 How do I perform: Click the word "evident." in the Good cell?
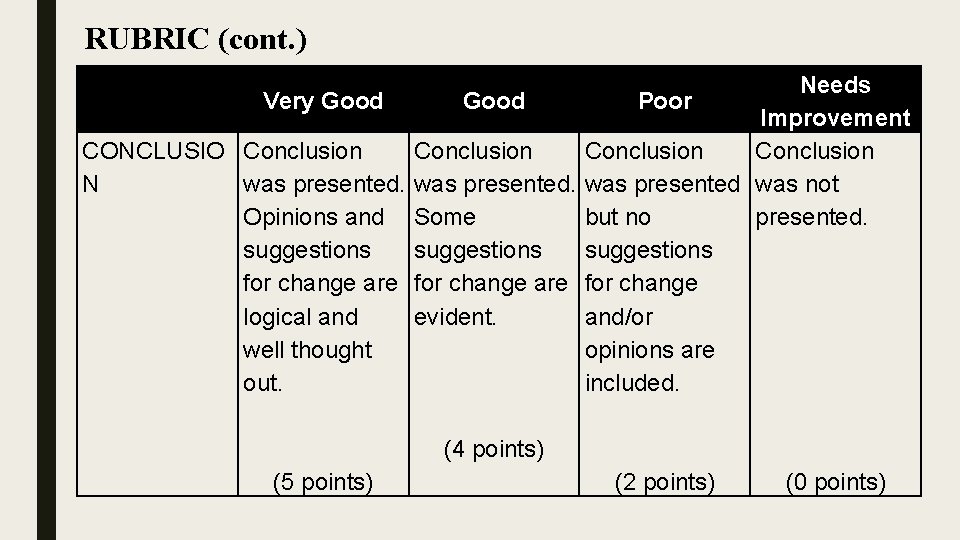pyautogui.click(x=457, y=317)
